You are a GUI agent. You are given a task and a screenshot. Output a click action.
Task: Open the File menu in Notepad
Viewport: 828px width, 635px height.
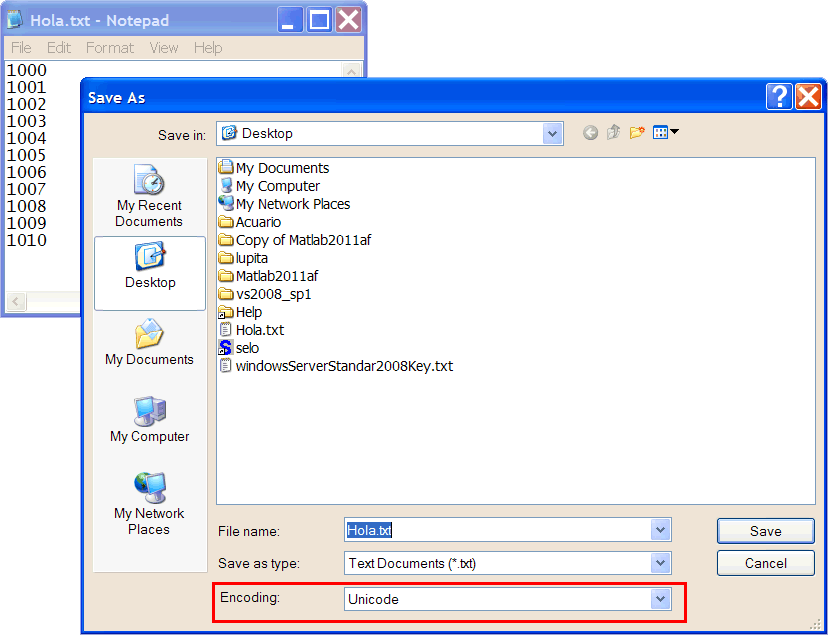[x=21, y=48]
